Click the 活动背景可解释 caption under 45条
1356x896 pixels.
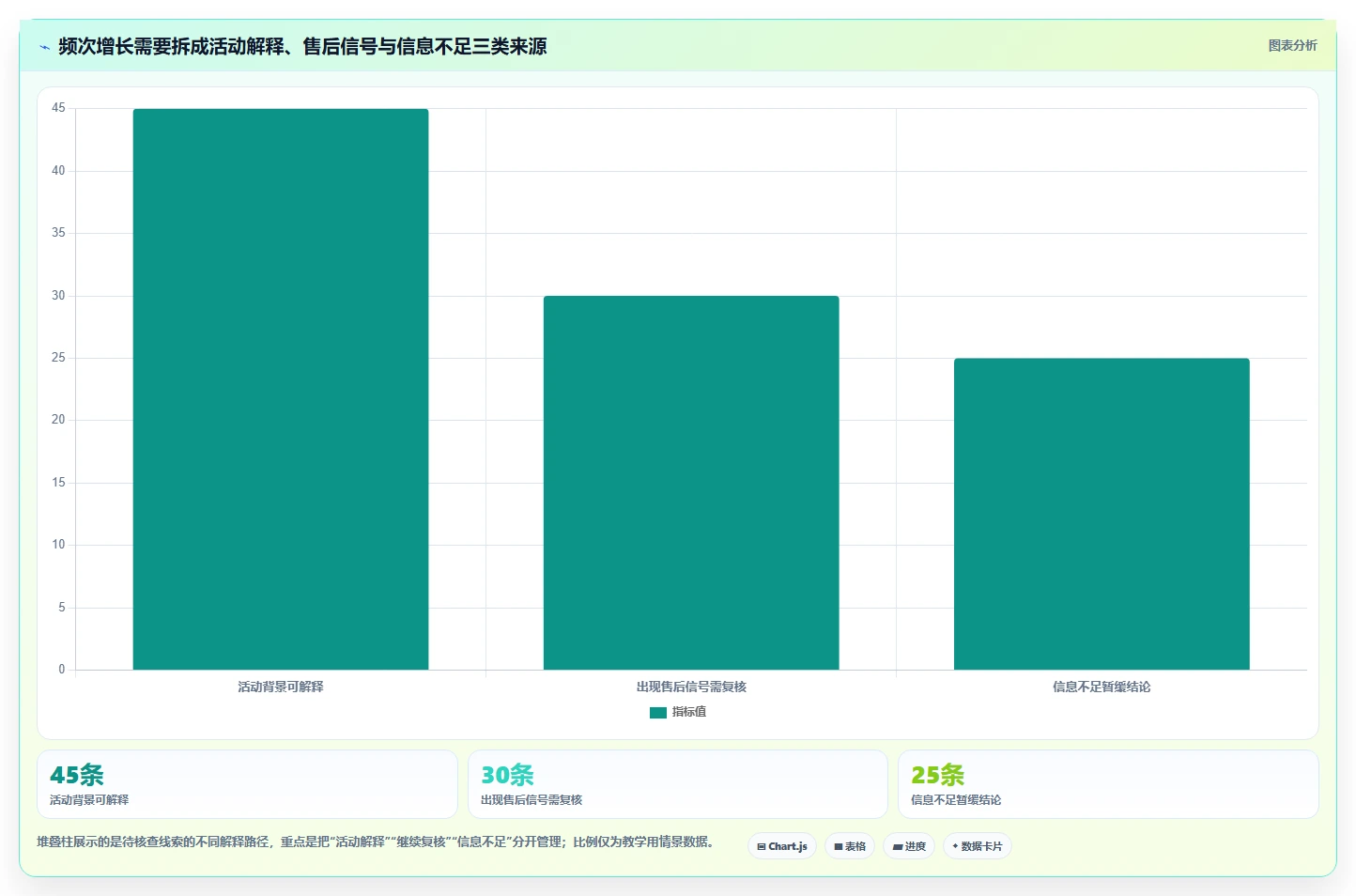click(89, 800)
